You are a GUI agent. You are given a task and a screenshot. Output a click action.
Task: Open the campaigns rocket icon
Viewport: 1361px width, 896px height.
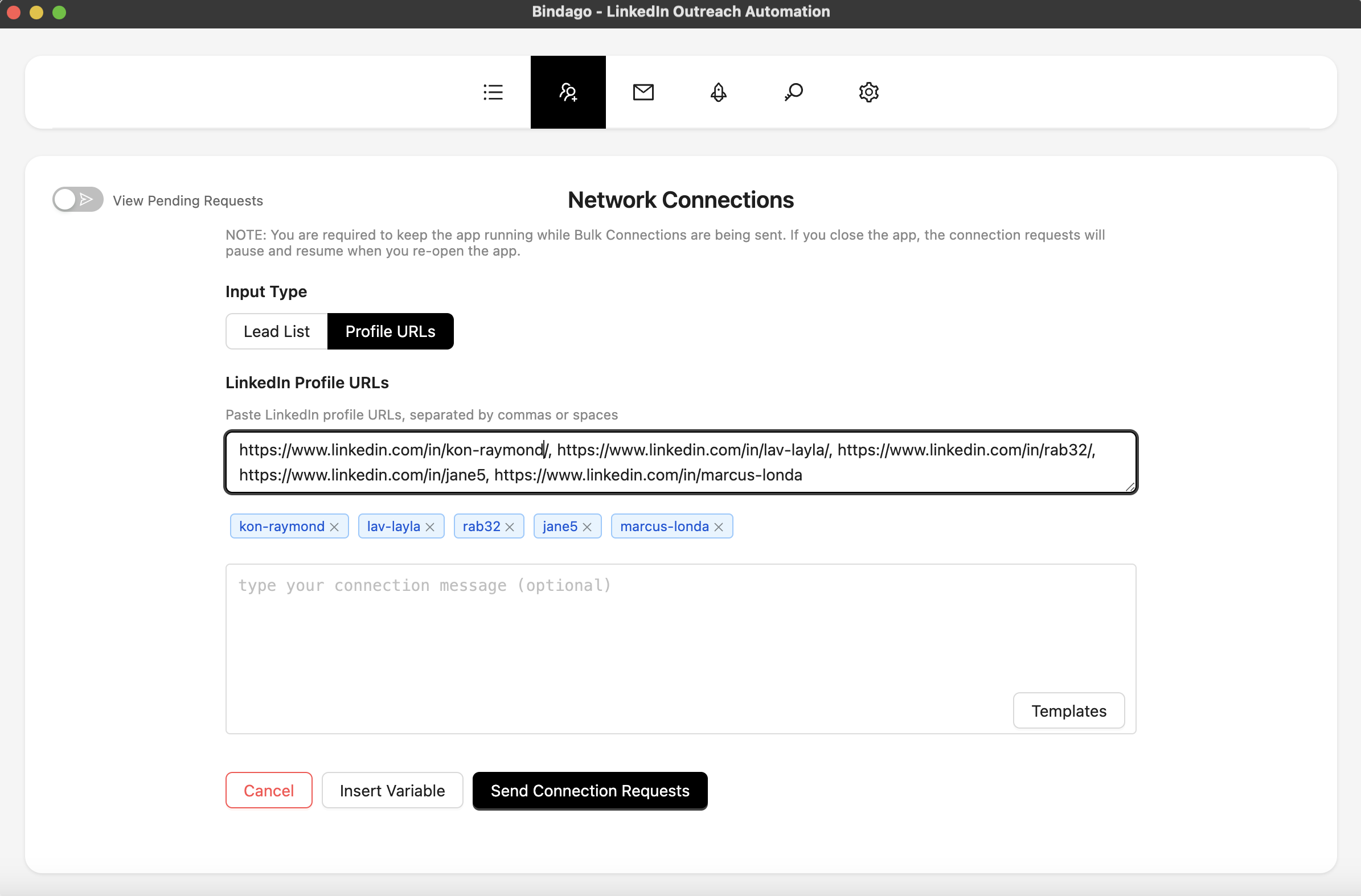click(718, 92)
